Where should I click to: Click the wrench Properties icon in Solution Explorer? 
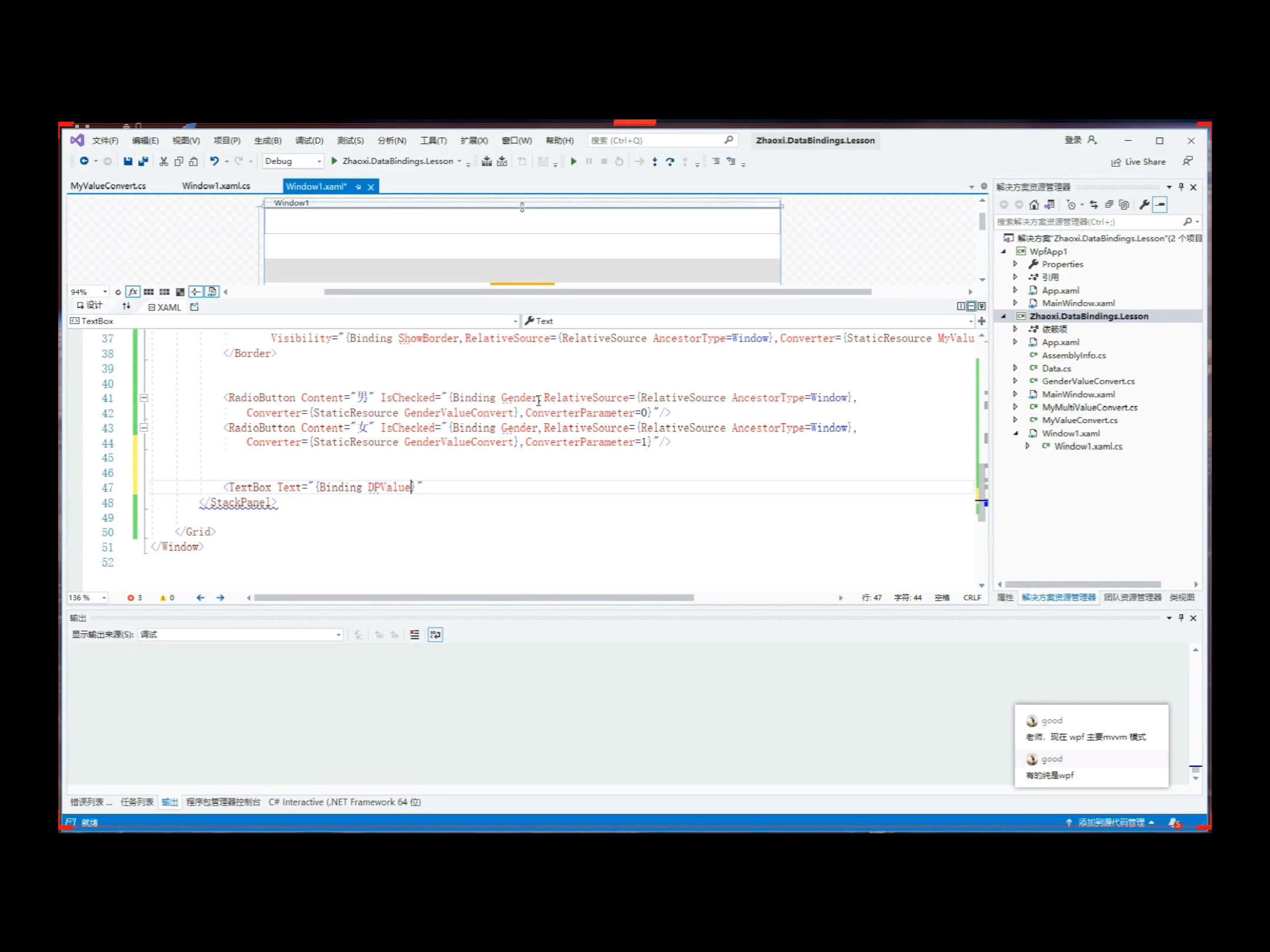pos(1144,205)
